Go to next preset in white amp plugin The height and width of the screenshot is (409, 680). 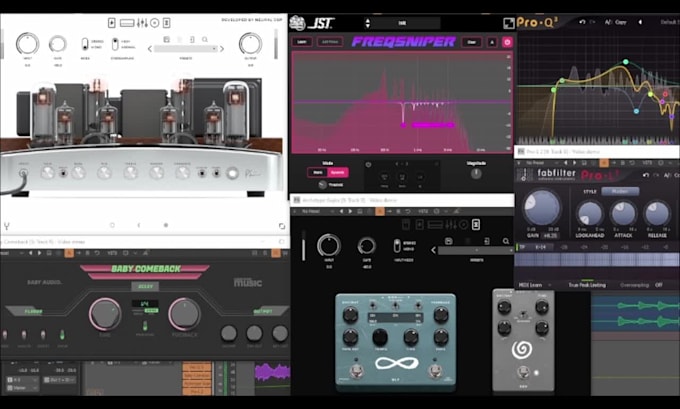coord(222,49)
